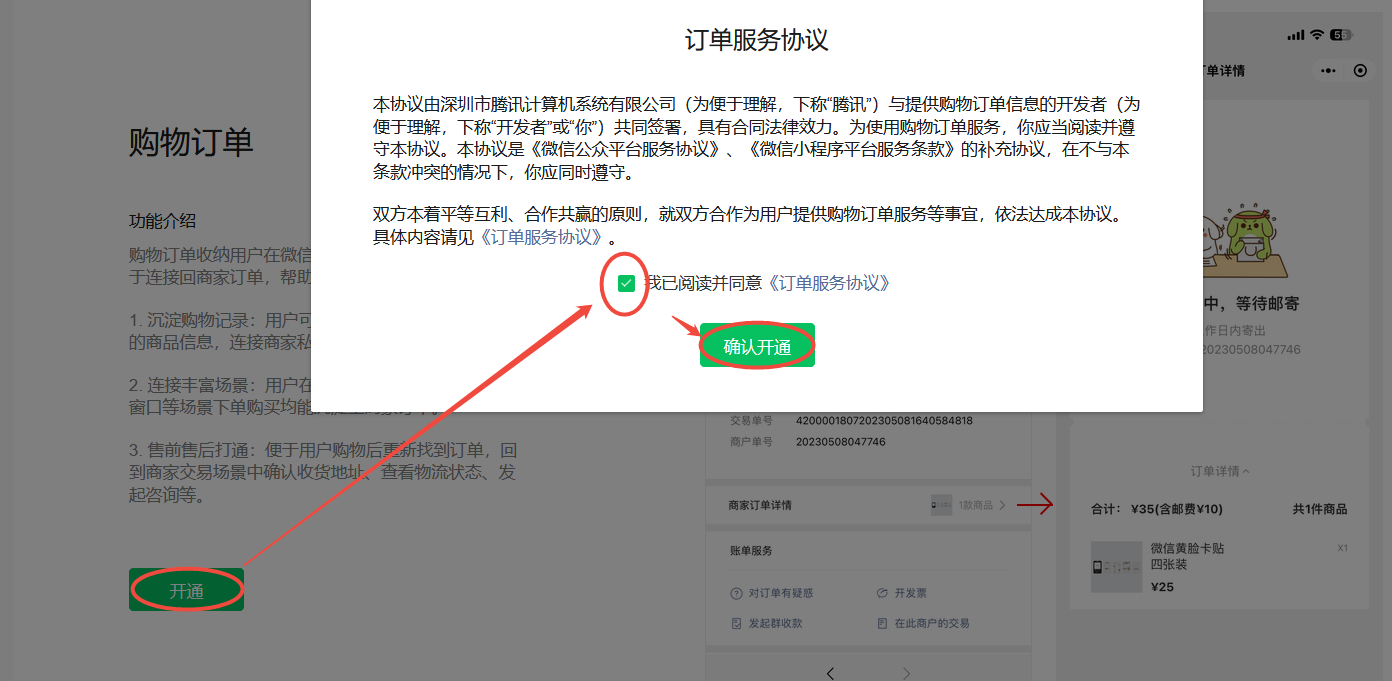This screenshot has height=681, width=1392.
Task: Click the 微信黄脸卡贴 product image
Action: click(1116, 567)
